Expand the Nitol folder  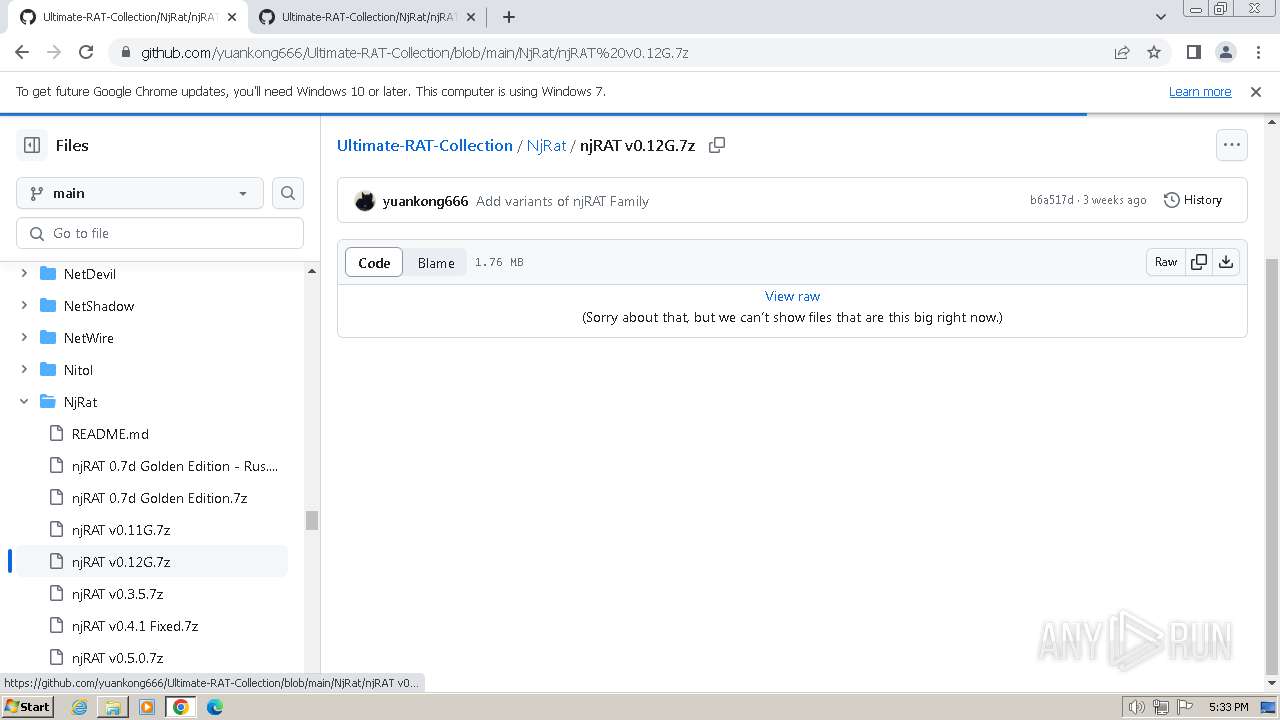[x=24, y=369]
